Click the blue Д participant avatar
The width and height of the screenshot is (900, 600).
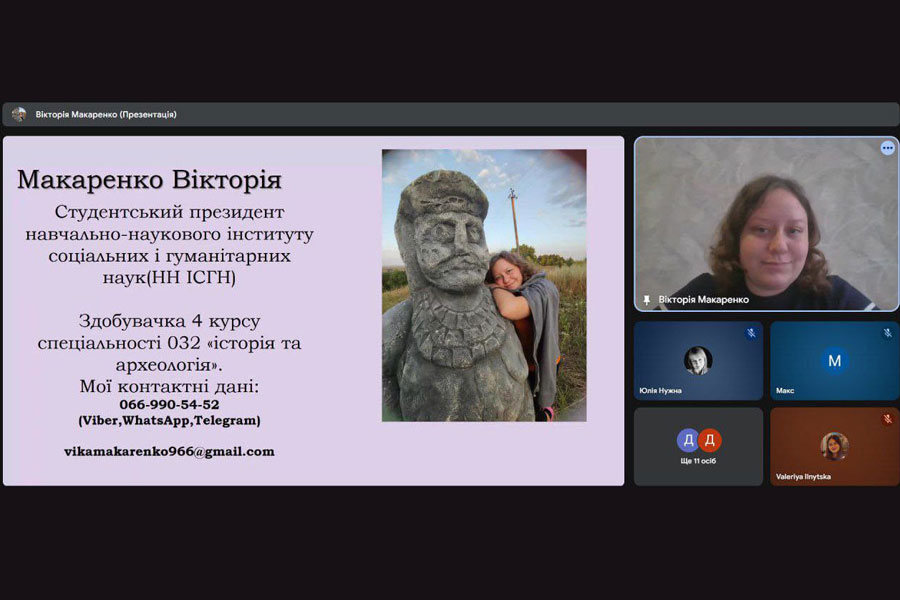[688, 440]
